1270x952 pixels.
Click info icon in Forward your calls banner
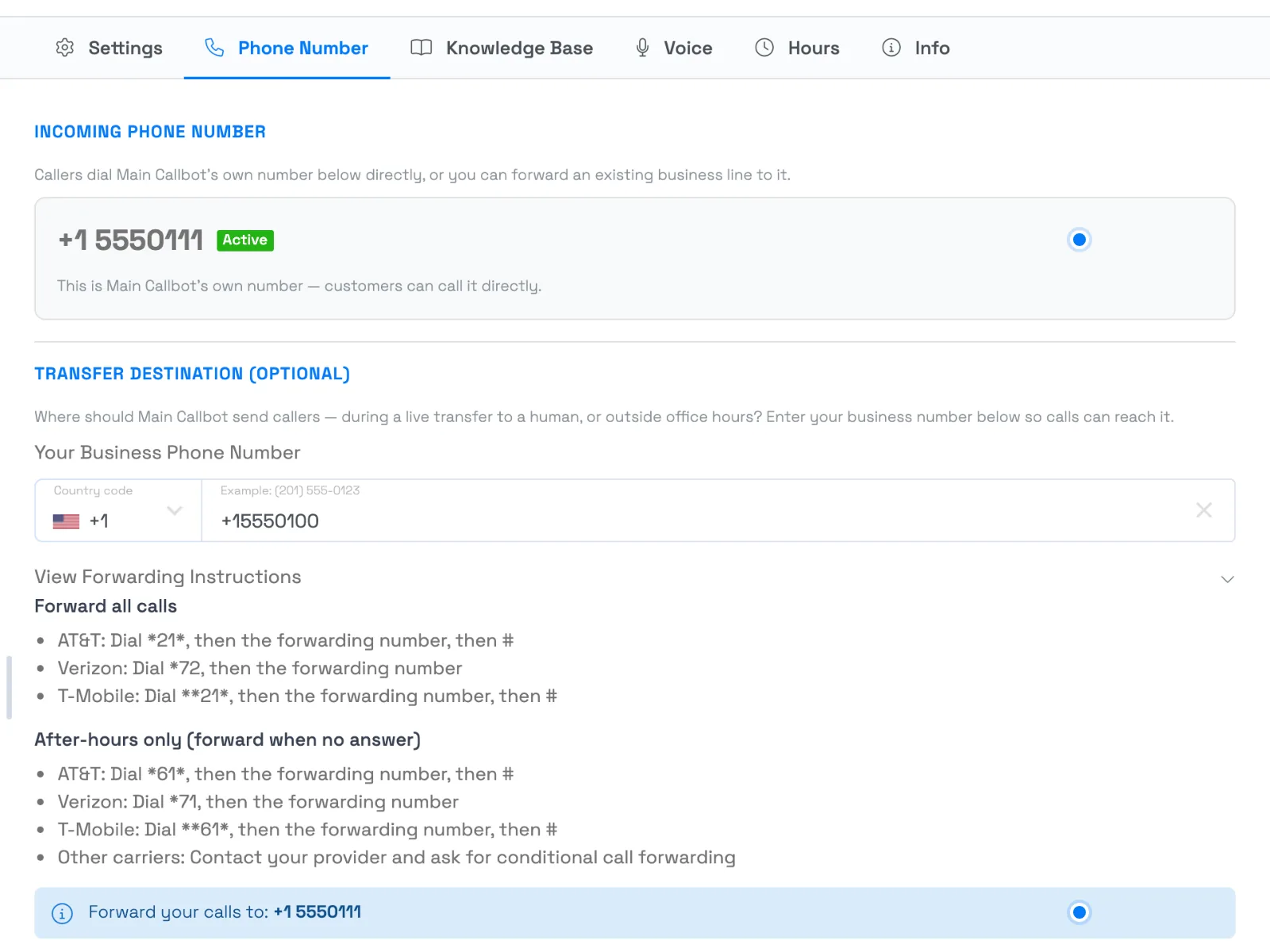62,913
